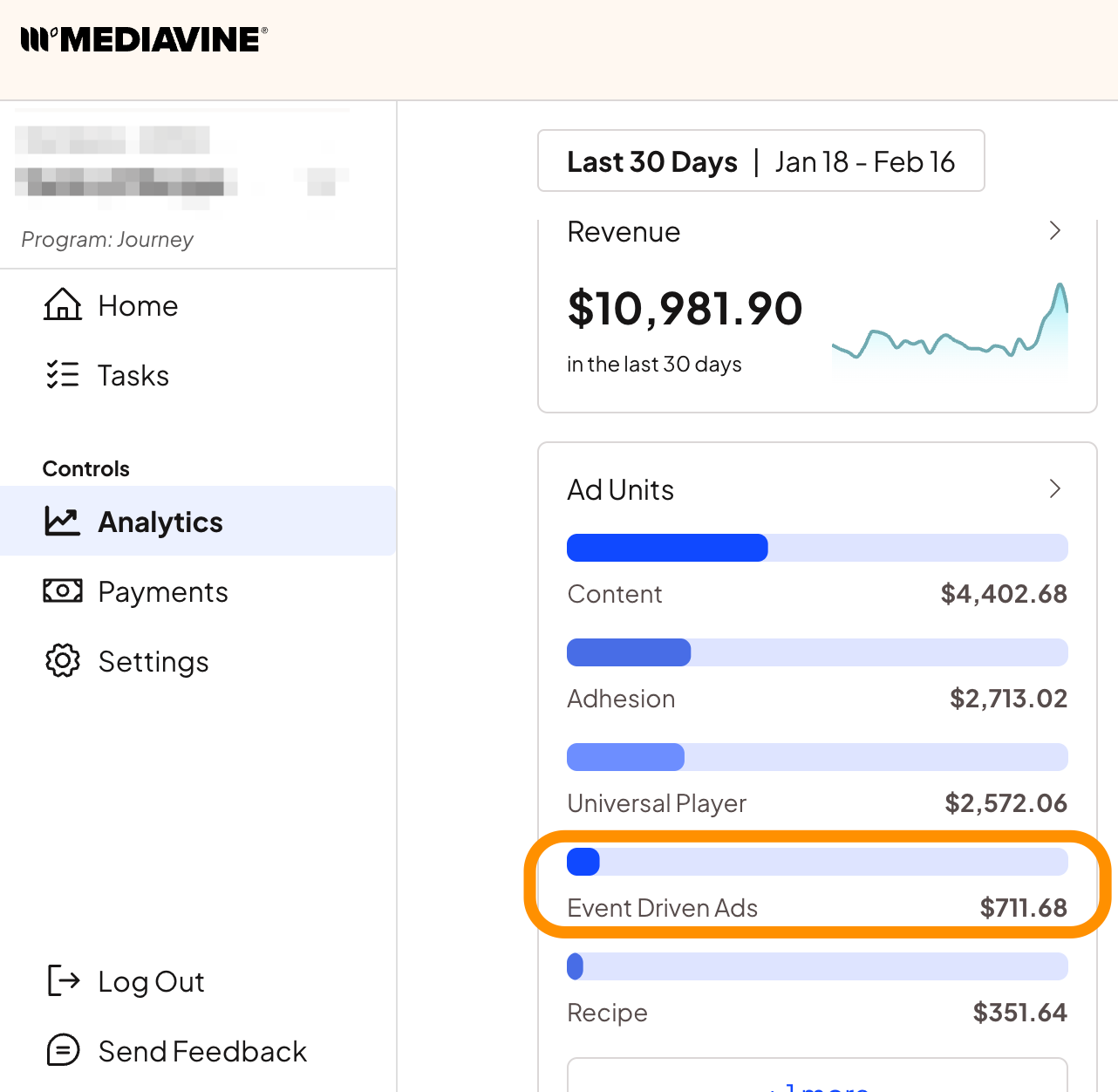This screenshot has width=1118, height=1092.
Task: Open the Tasks menu item
Action: (133, 376)
